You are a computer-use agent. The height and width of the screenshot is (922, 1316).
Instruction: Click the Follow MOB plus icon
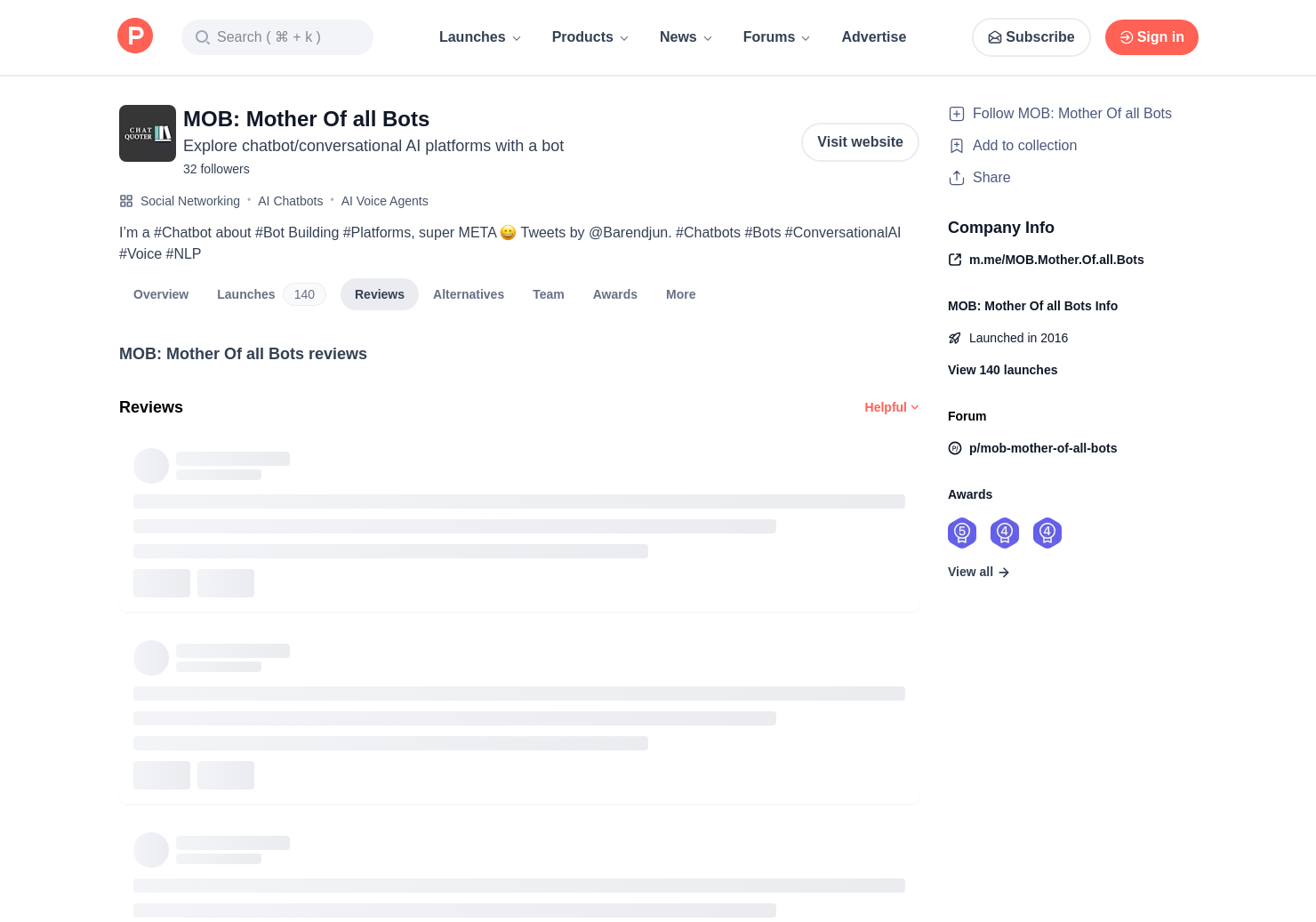(x=957, y=114)
